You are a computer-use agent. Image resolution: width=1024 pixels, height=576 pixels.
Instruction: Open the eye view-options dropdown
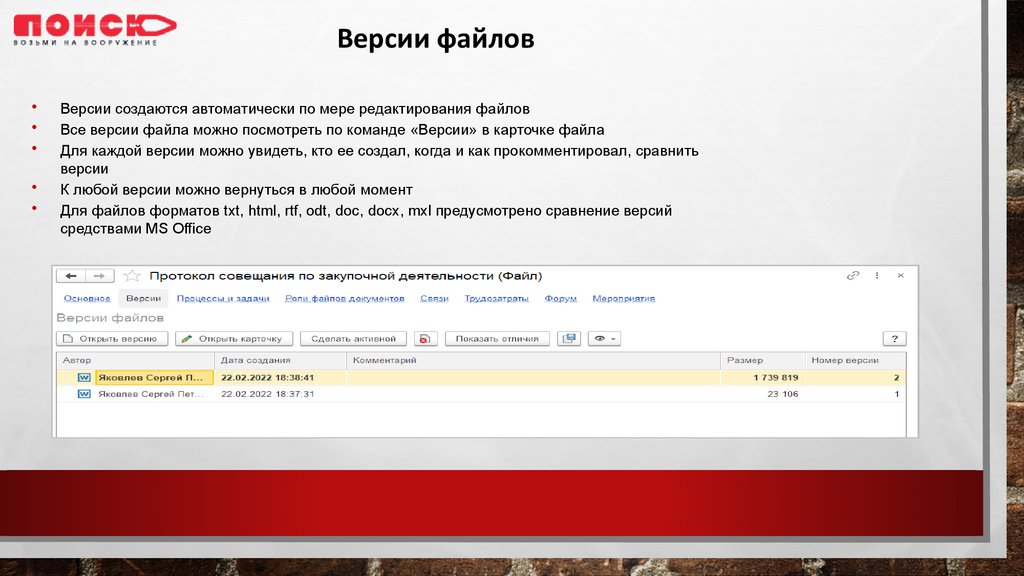tap(604, 339)
